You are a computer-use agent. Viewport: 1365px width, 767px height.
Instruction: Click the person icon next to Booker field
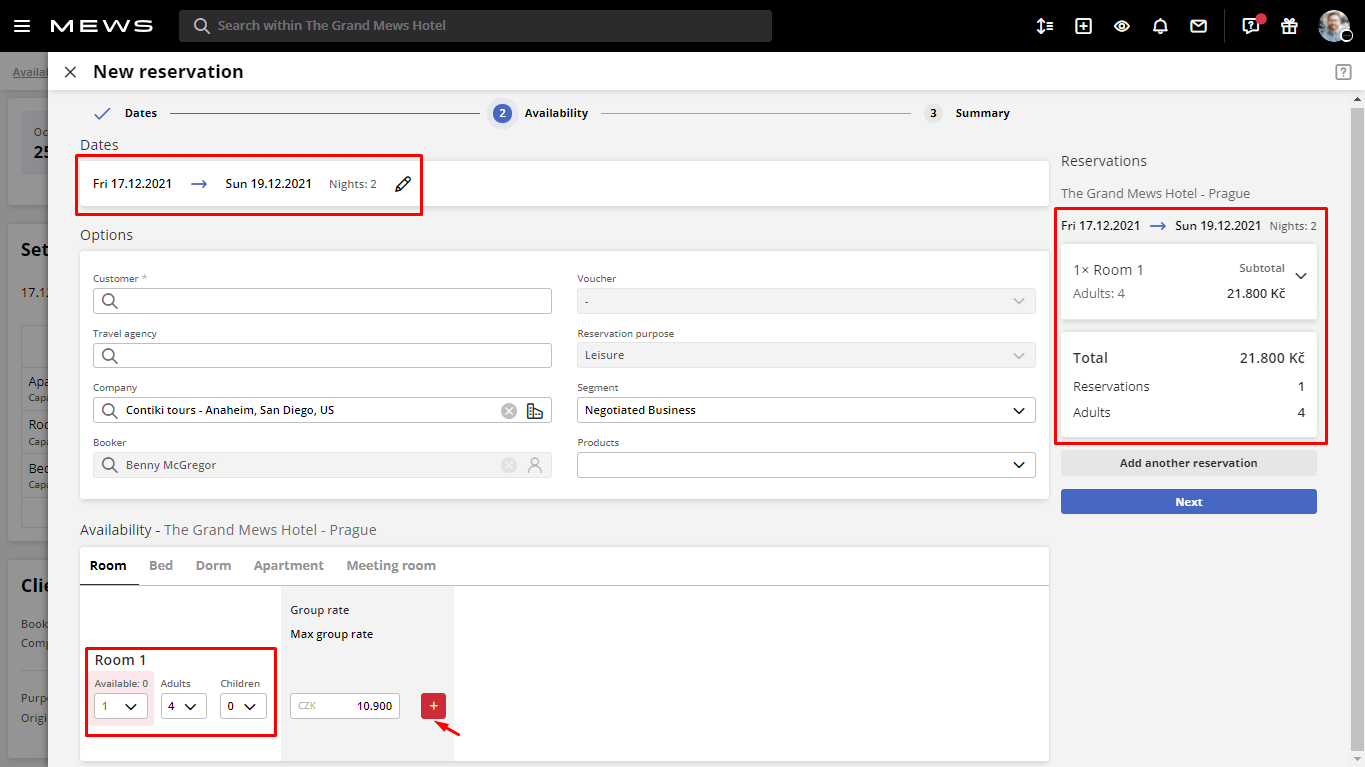(x=535, y=465)
